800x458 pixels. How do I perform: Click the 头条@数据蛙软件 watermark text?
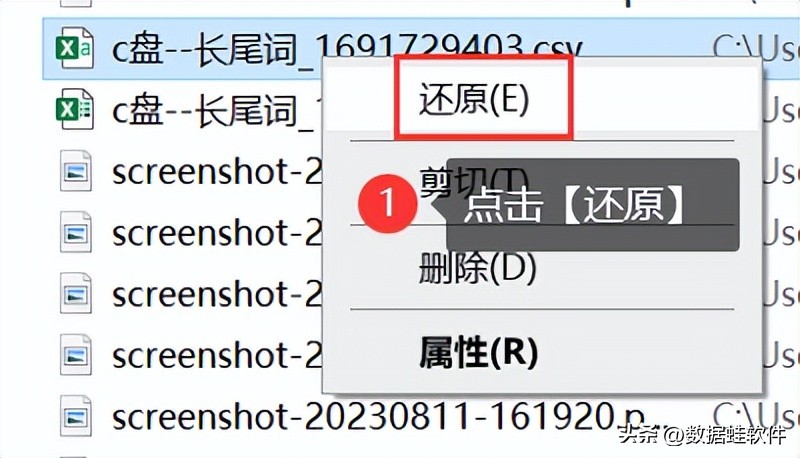(703, 435)
